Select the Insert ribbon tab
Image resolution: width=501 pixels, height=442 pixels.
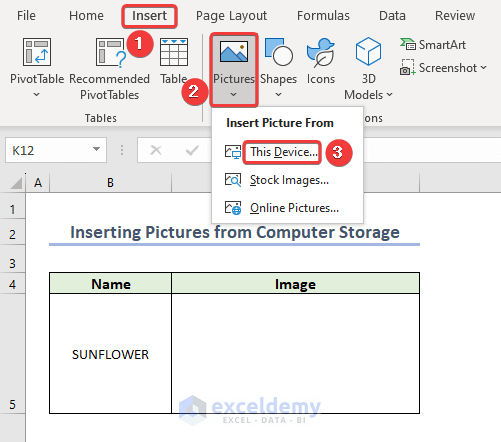pyautogui.click(x=149, y=16)
